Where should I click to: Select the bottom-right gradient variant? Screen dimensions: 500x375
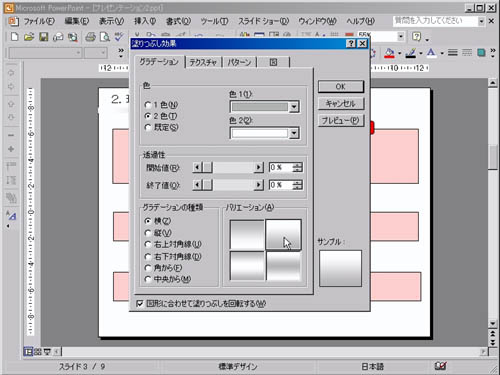284,266
